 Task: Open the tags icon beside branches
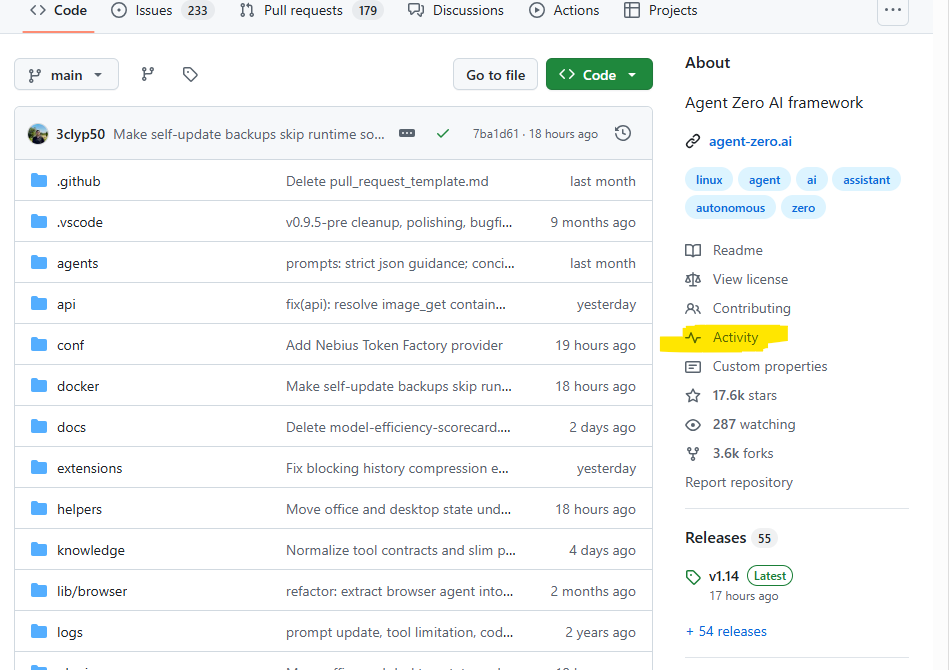pos(190,74)
